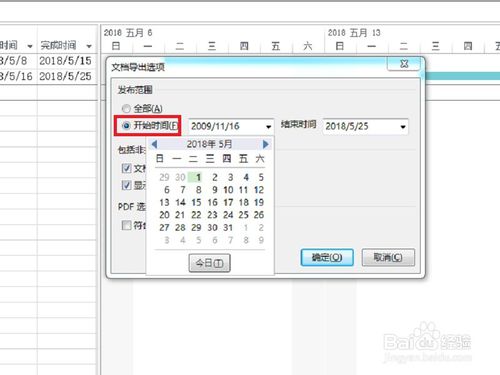
Task: Click the 完成时间 column header
Action: [x=59, y=45]
